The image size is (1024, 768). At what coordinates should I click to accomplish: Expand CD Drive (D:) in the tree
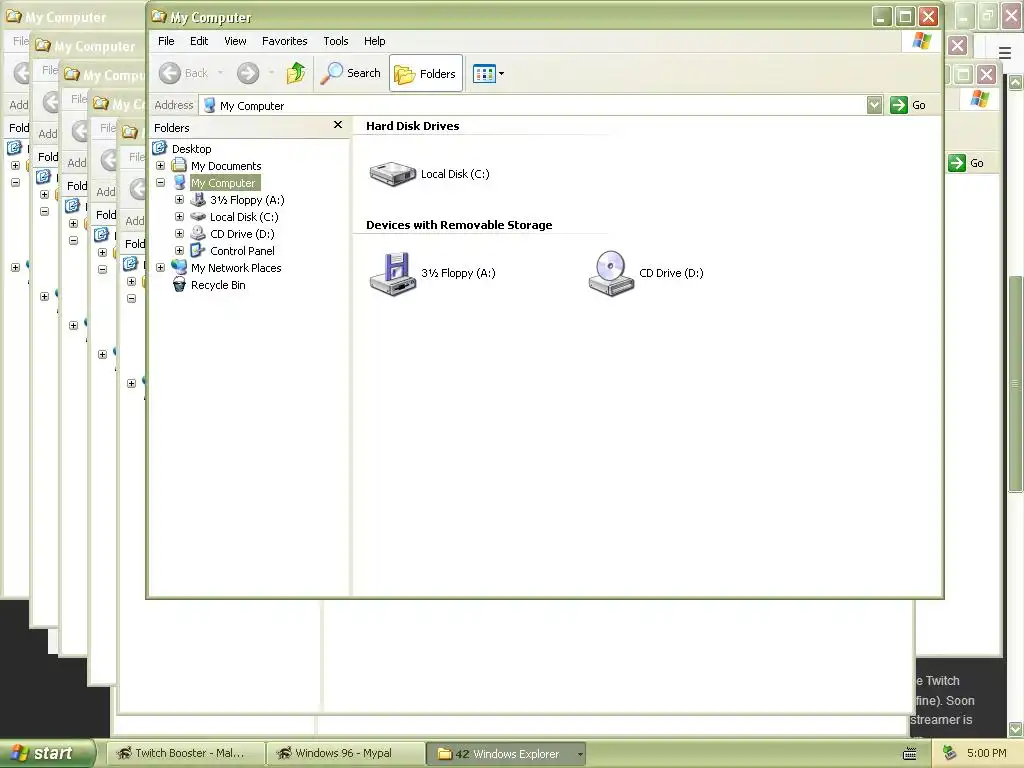pyautogui.click(x=180, y=234)
